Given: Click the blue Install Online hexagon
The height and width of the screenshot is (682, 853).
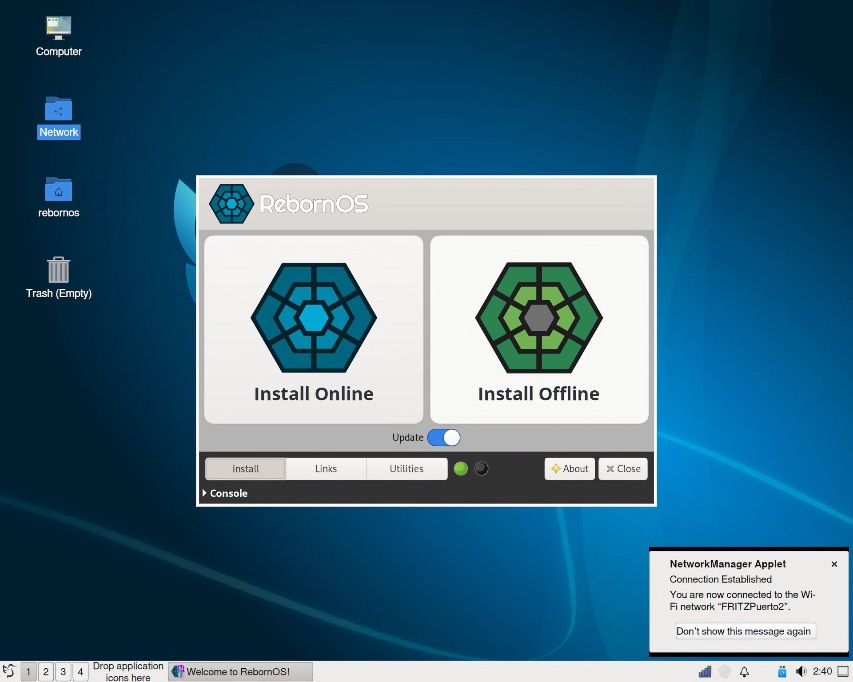Looking at the screenshot, I should pos(313,318).
